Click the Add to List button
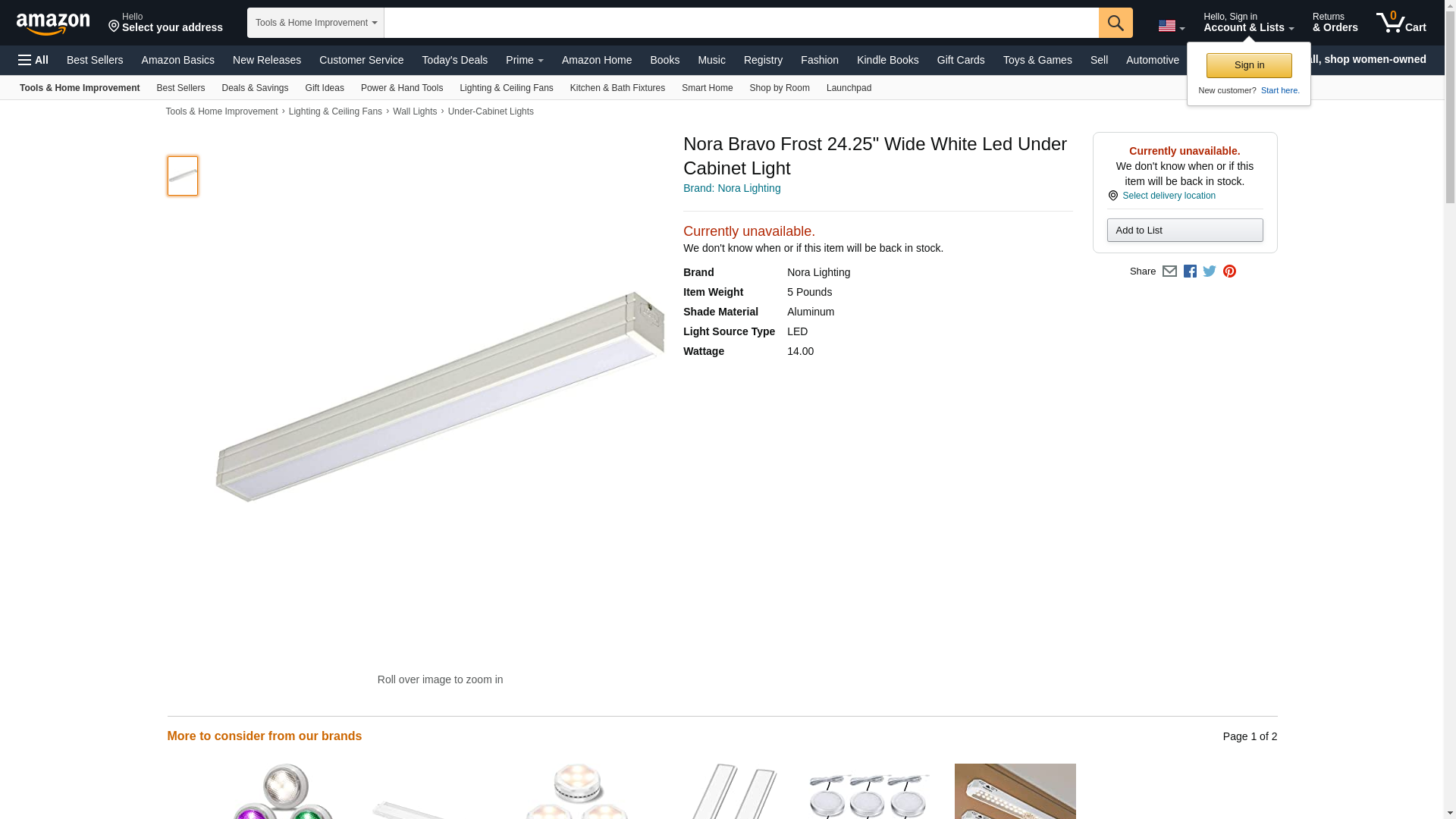This screenshot has width=1456, height=819. pyautogui.click(x=1185, y=231)
